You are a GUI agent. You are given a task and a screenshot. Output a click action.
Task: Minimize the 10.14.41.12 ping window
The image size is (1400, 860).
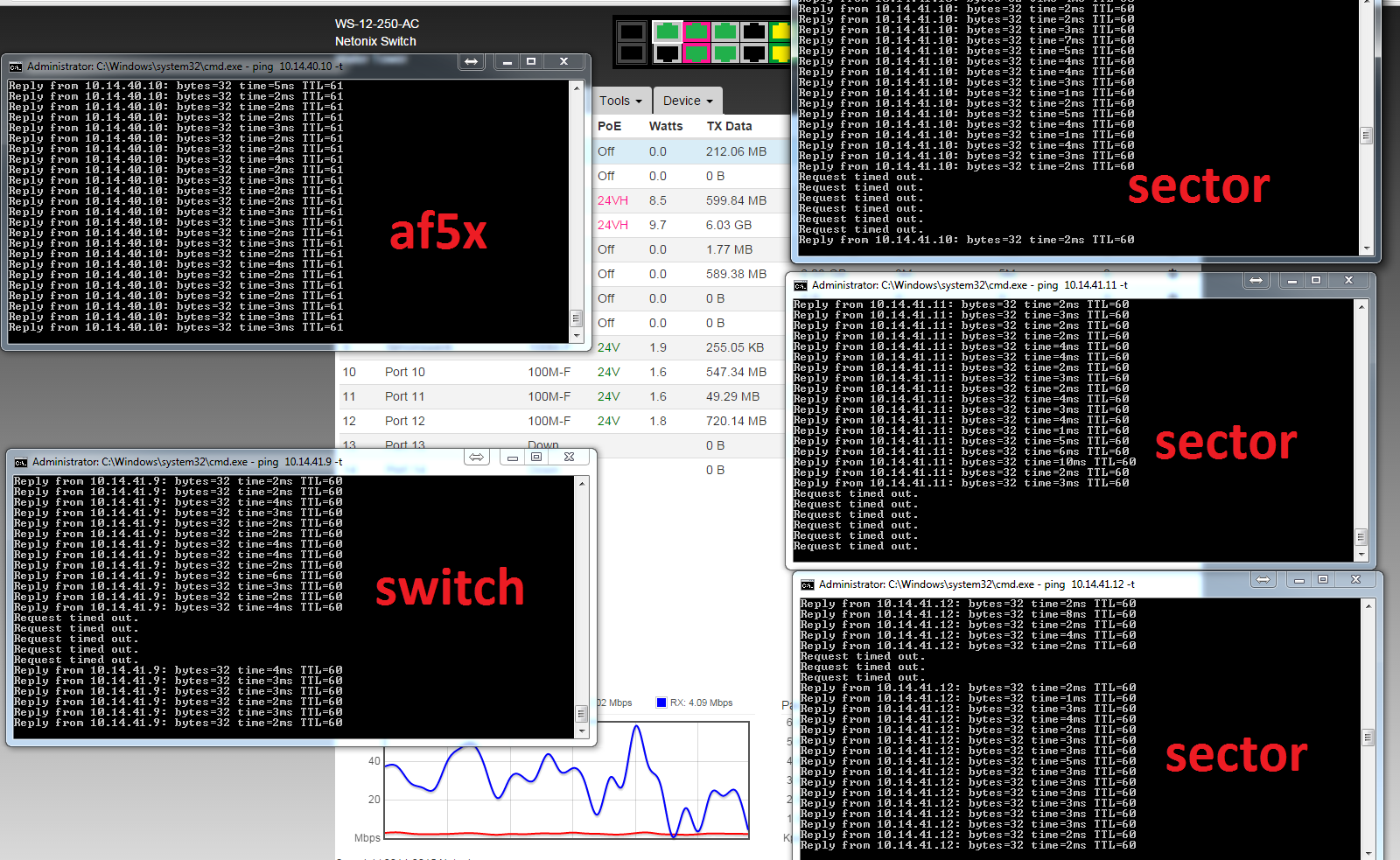(x=1299, y=580)
